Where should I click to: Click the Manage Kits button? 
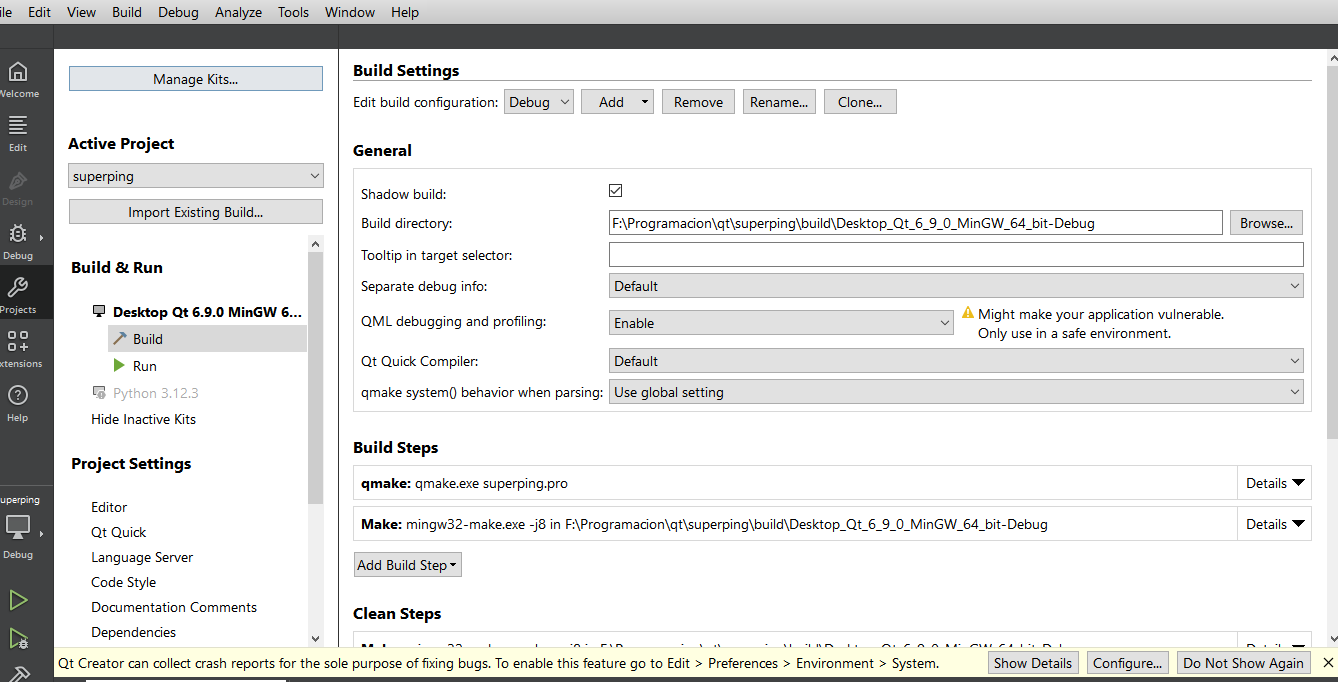[x=196, y=79]
